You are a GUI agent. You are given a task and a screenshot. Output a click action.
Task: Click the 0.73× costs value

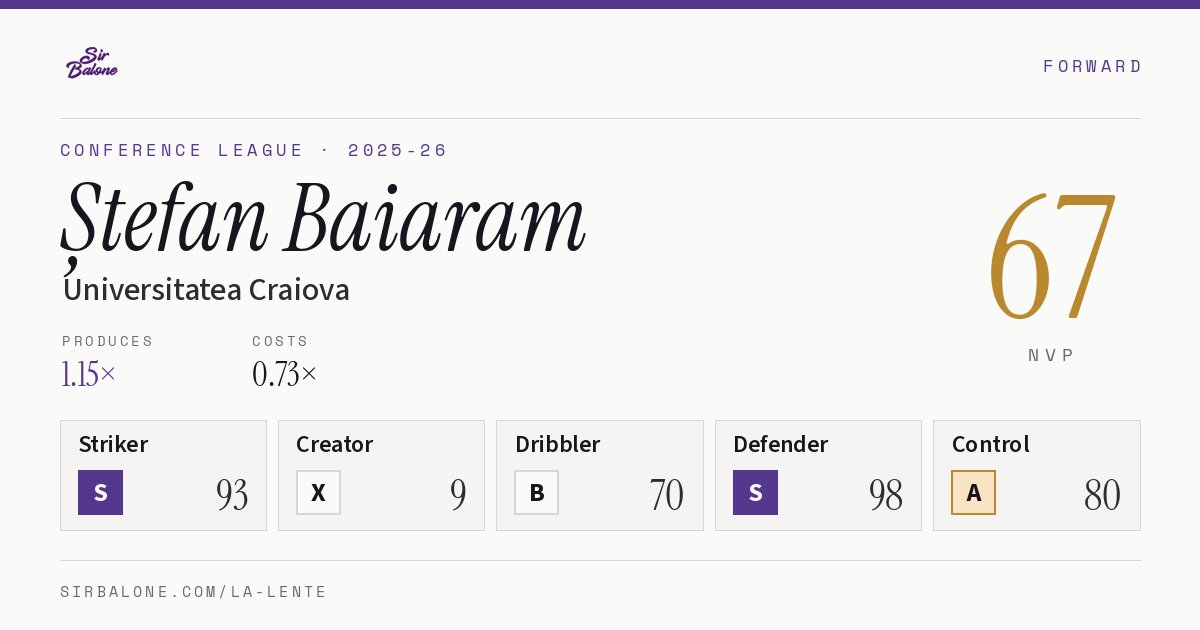284,374
